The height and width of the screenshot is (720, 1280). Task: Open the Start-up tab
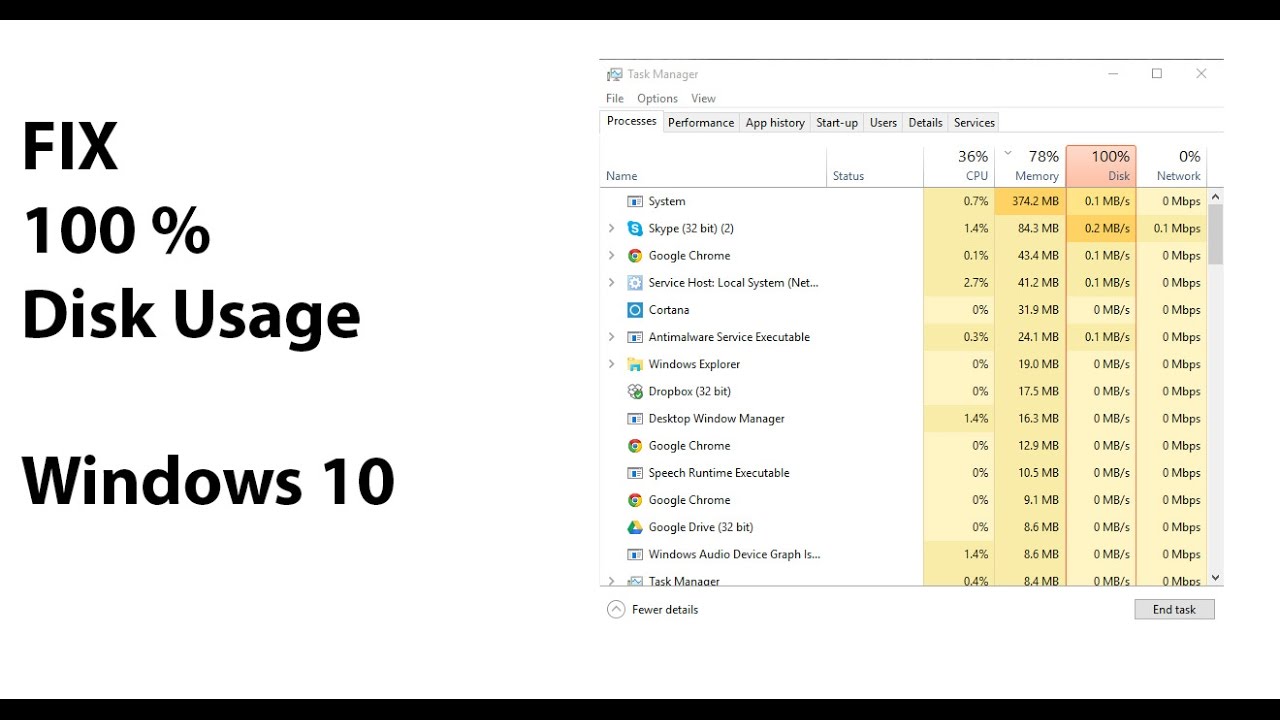837,123
